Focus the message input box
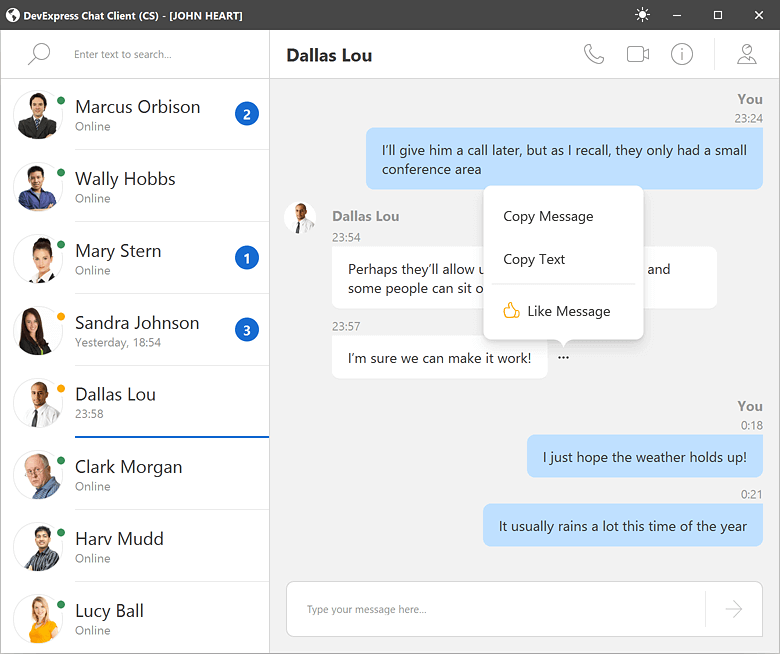The image size is (780, 654). (495, 609)
